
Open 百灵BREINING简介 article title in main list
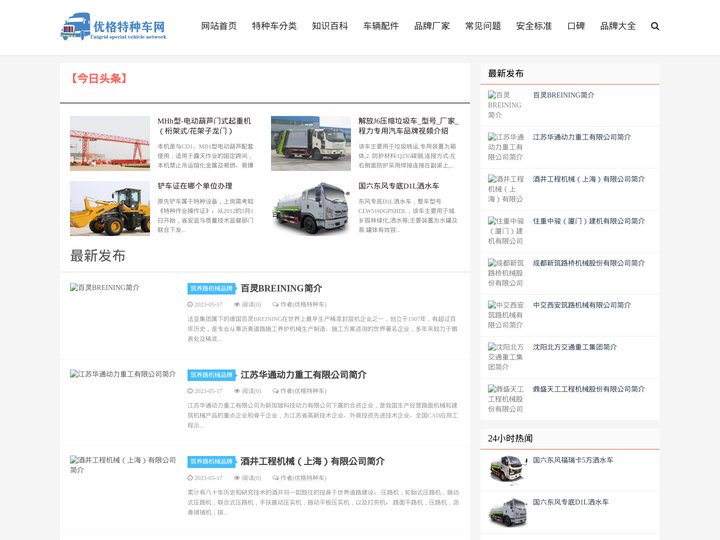pos(281,288)
